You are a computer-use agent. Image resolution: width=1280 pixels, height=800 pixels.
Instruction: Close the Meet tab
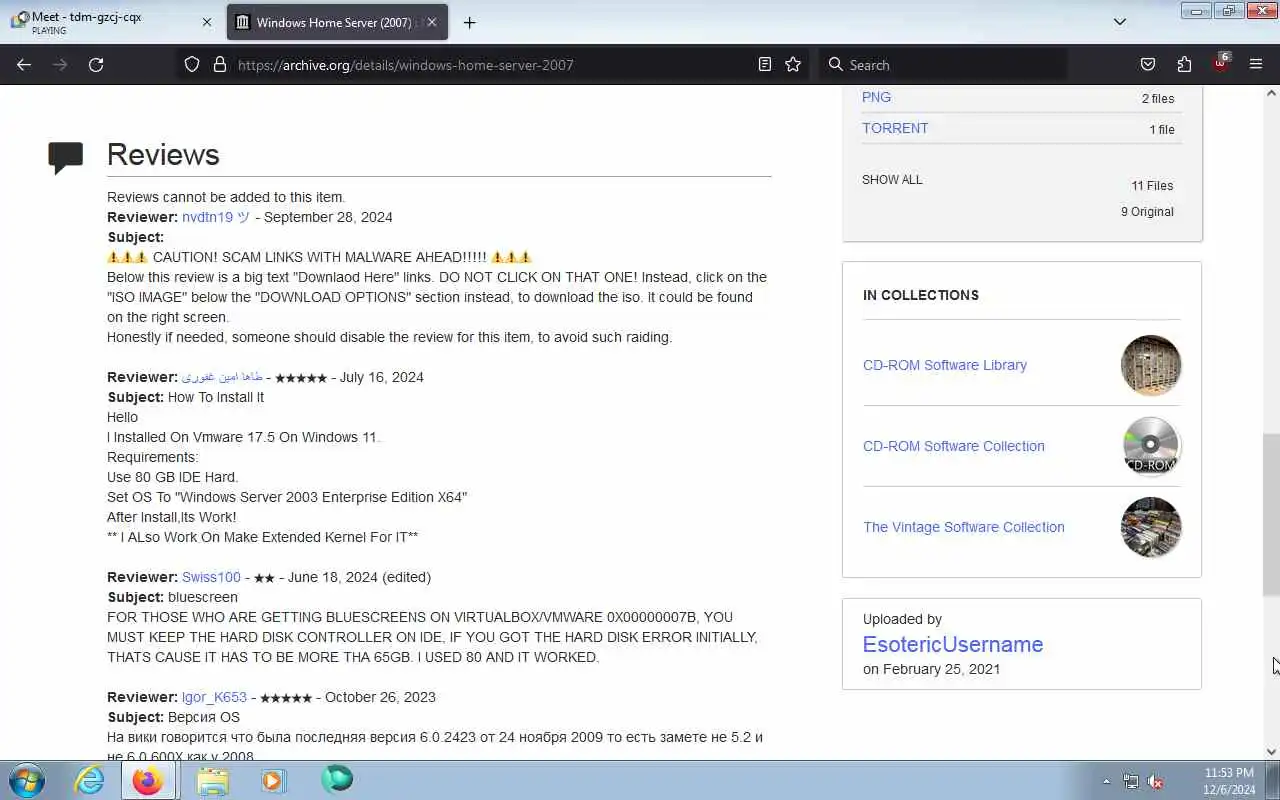[x=207, y=22]
